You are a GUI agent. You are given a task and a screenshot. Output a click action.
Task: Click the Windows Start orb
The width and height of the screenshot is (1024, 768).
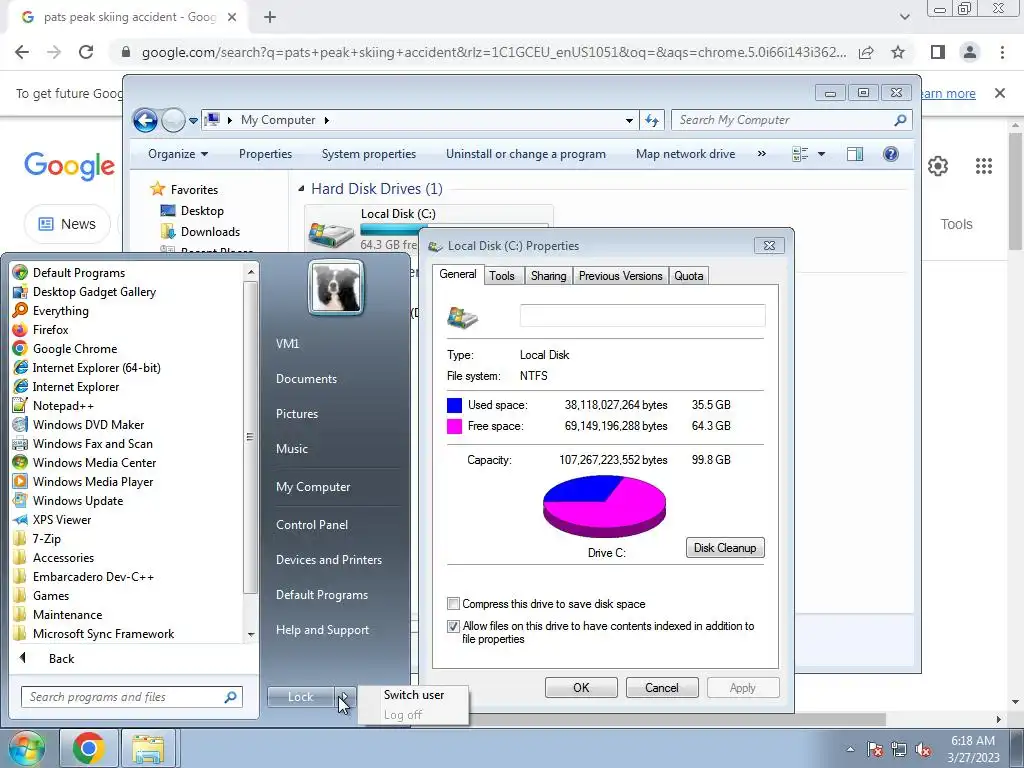coord(25,748)
